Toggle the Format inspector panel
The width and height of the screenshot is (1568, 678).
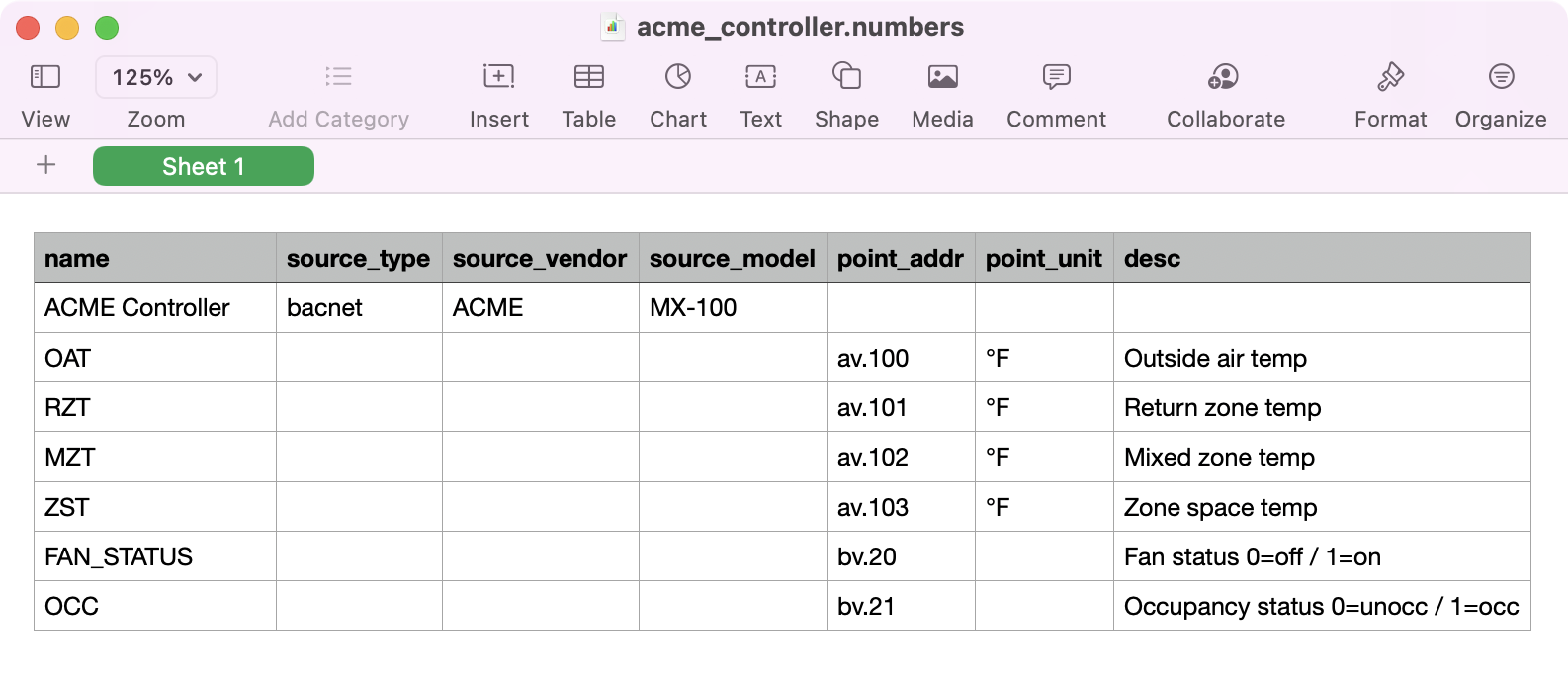coord(1390,76)
